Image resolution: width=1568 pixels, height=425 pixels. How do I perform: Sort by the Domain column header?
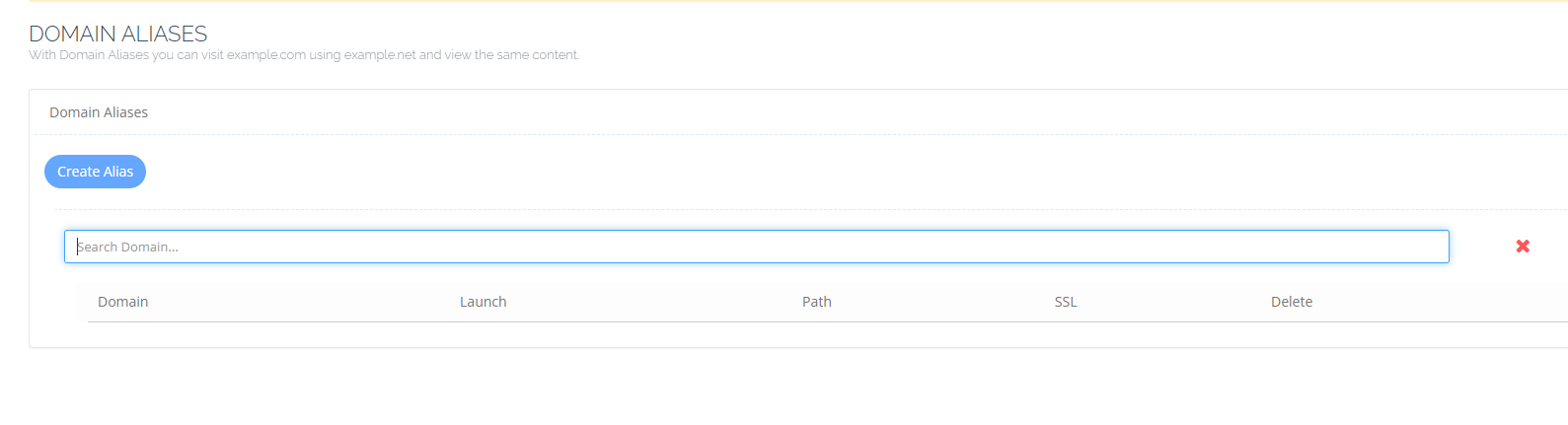[x=123, y=302]
